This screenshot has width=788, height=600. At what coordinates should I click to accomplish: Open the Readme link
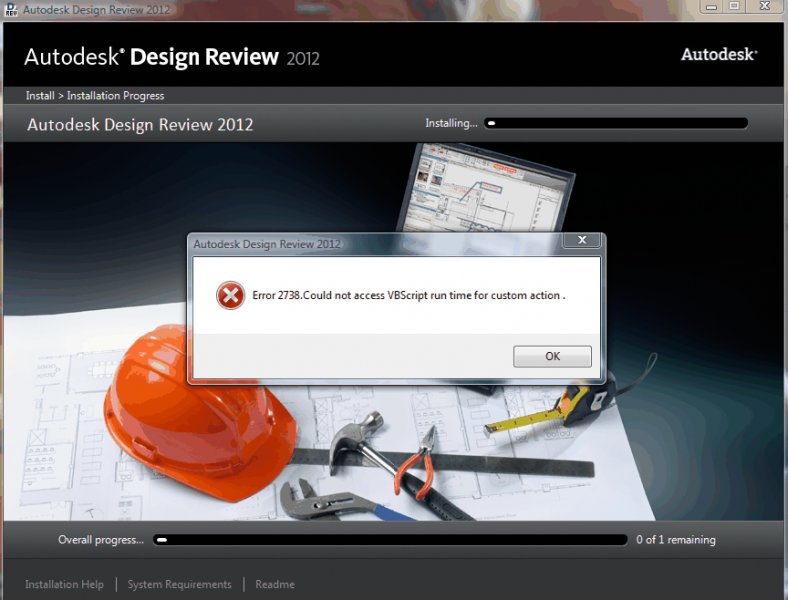tap(275, 584)
